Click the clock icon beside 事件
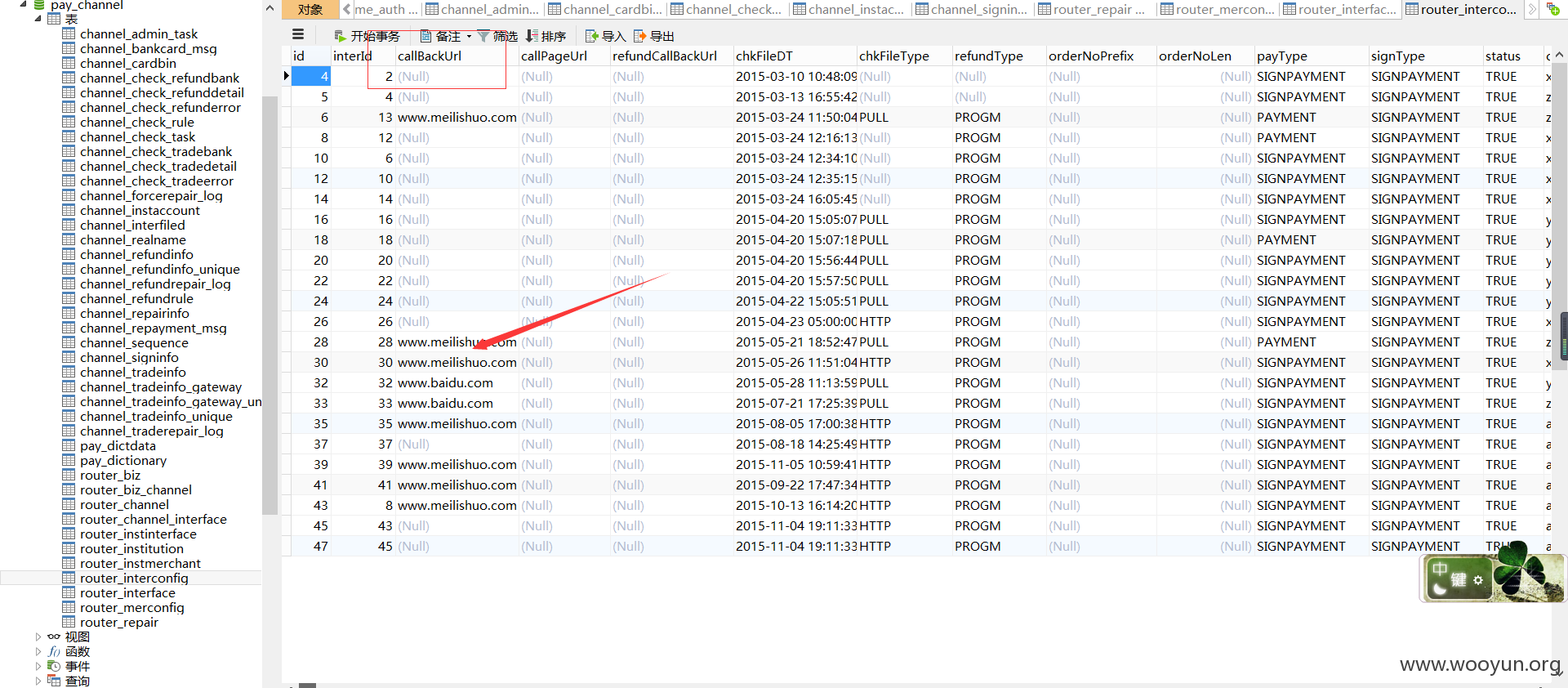The image size is (1568, 688). [x=54, y=666]
